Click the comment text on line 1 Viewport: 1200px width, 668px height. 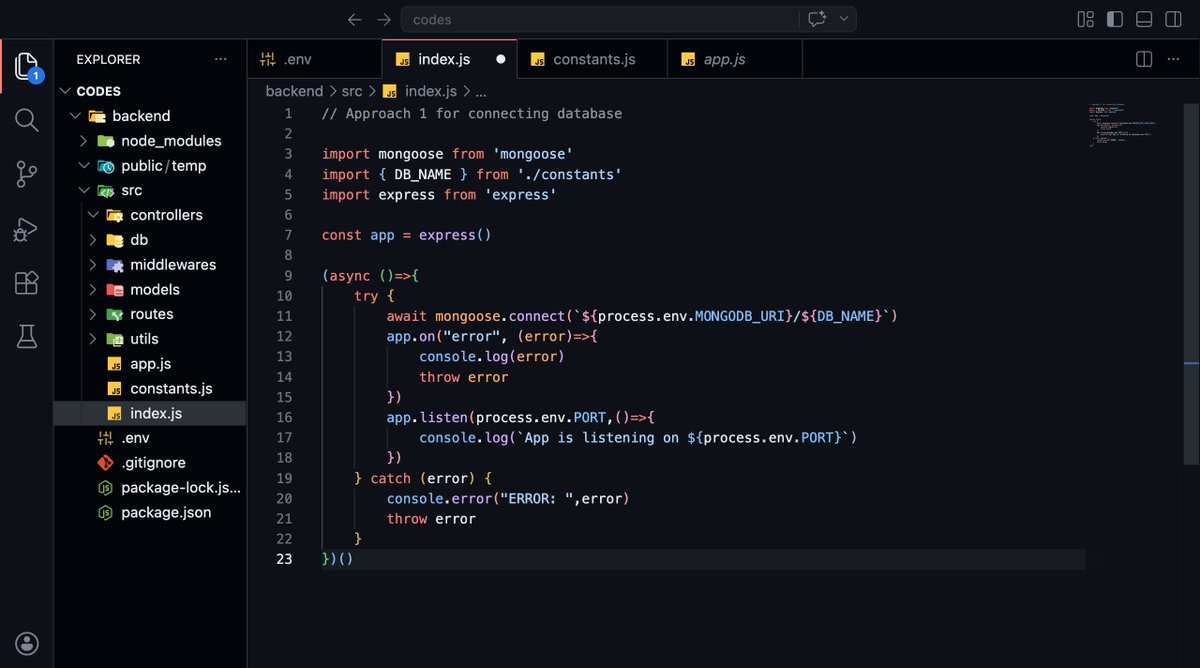pos(472,114)
